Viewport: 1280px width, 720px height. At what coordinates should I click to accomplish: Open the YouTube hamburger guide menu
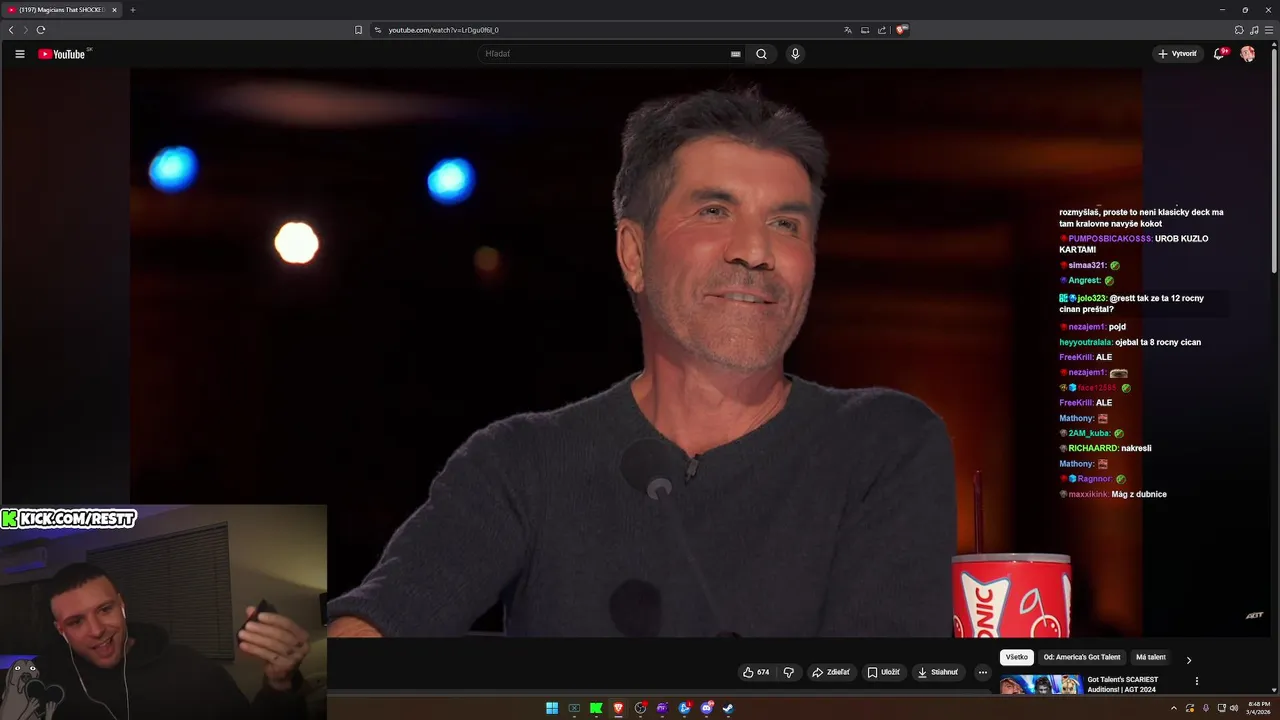[19, 54]
